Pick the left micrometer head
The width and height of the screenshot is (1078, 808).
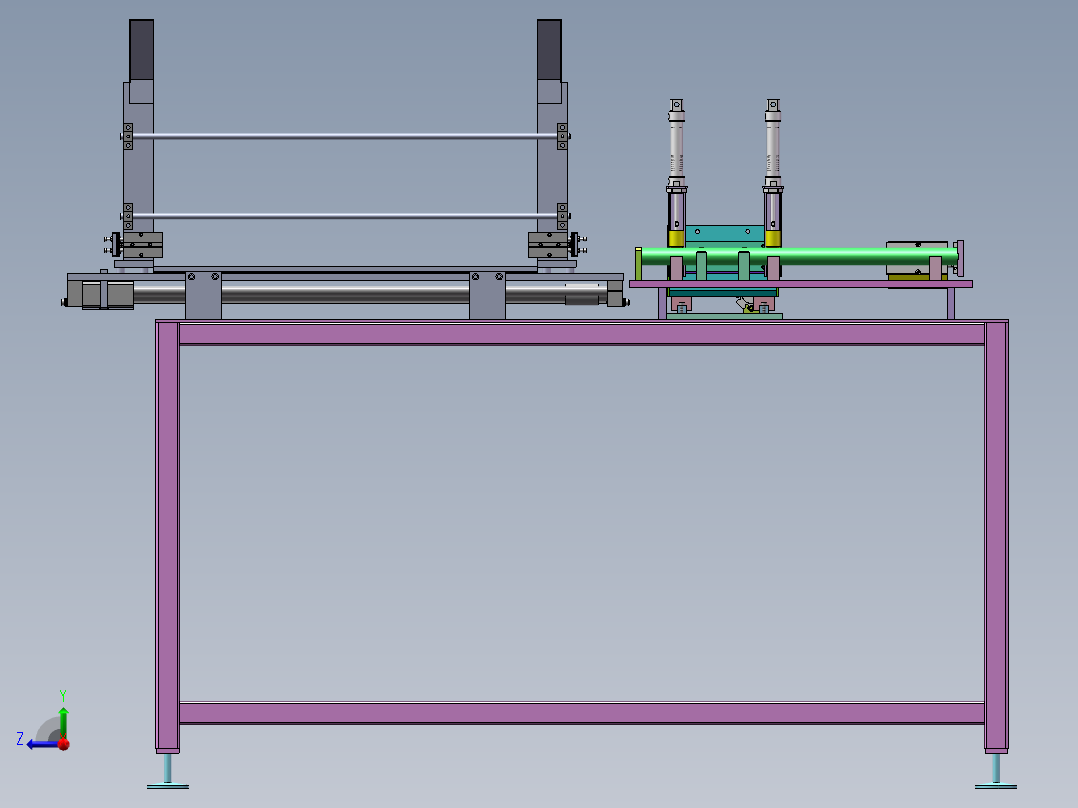[x=676, y=141]
